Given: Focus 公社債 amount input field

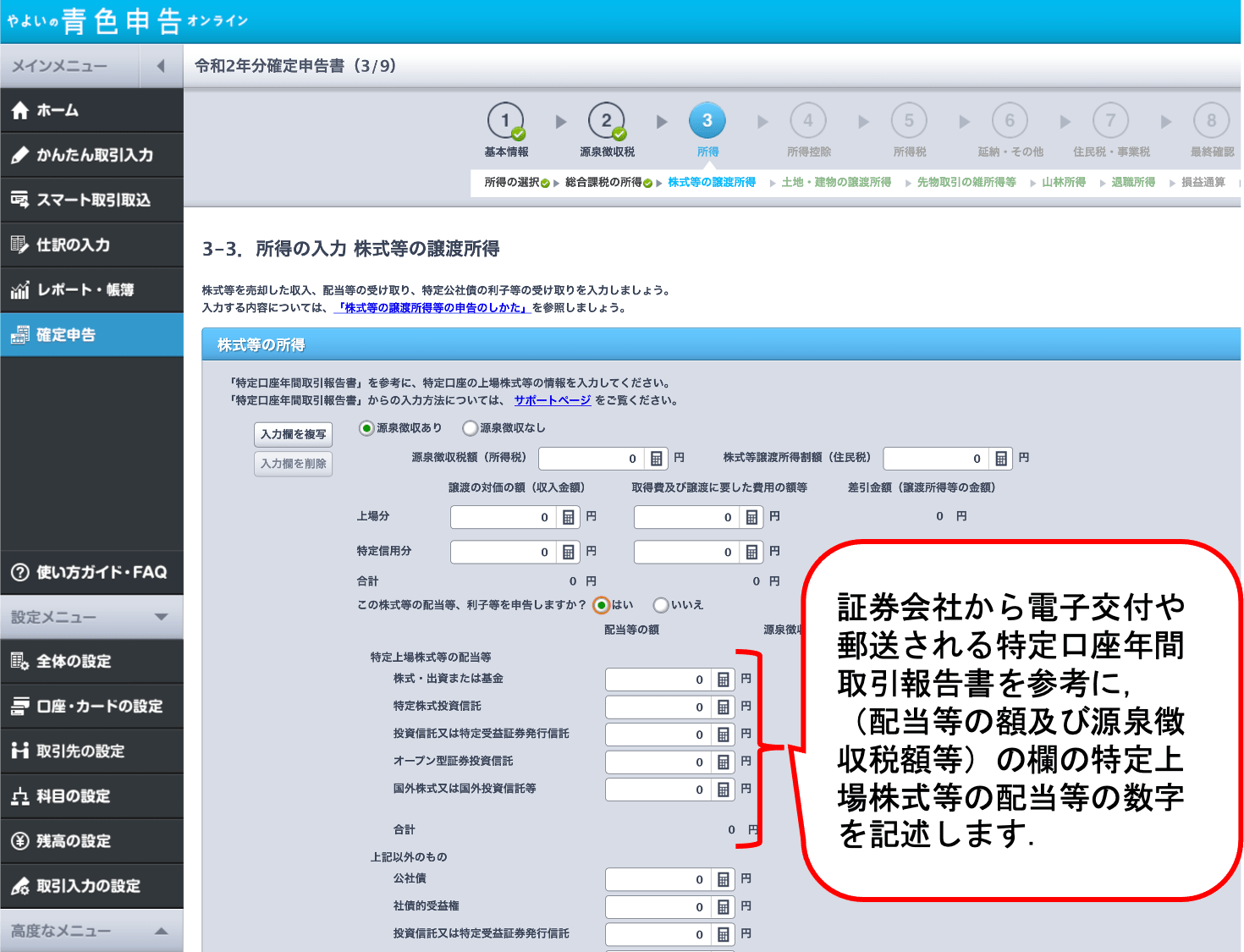Looking at the screenshot, I should [x=659, y=879].
